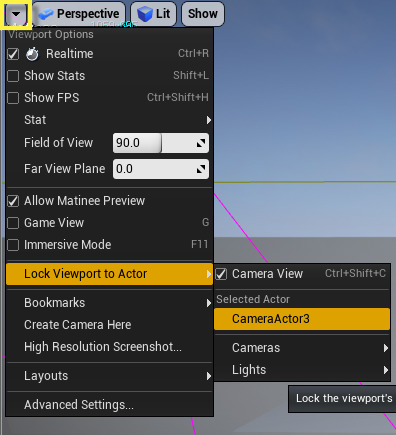Open the viewport options dropdown arrow
The image size is (396, 435).
16,14
